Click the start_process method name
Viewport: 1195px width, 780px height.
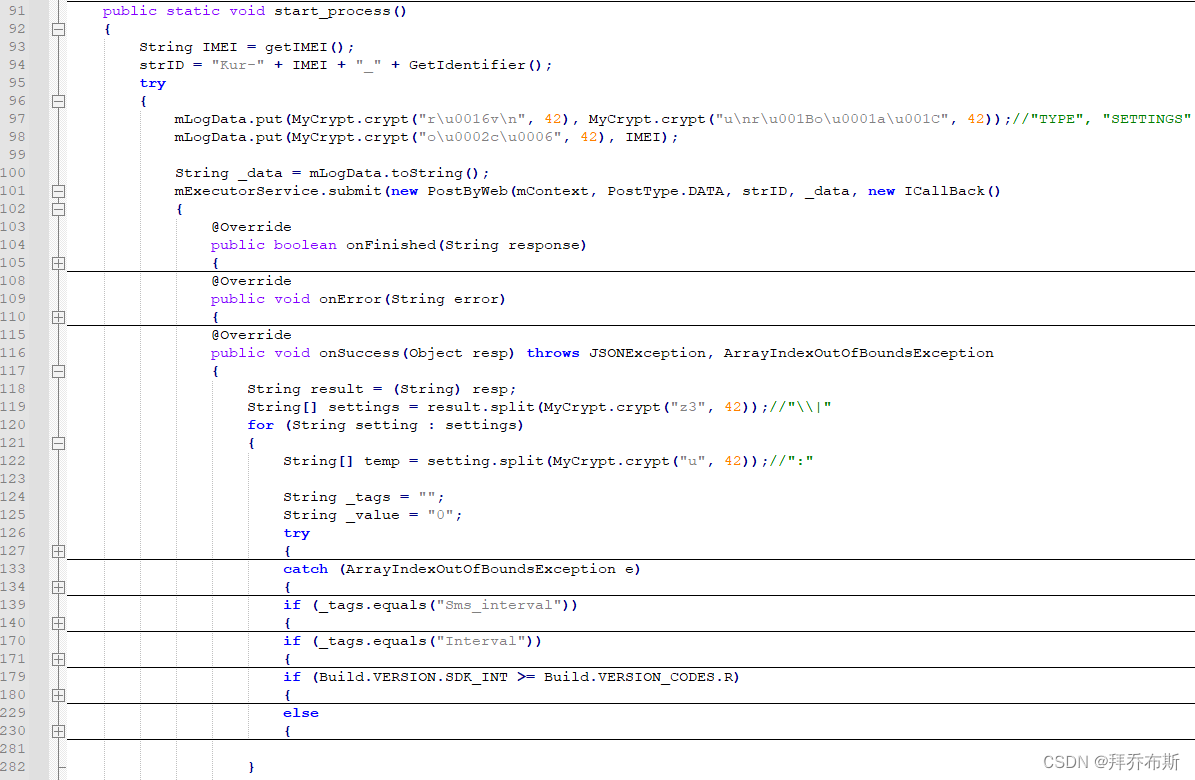point(332,11)
